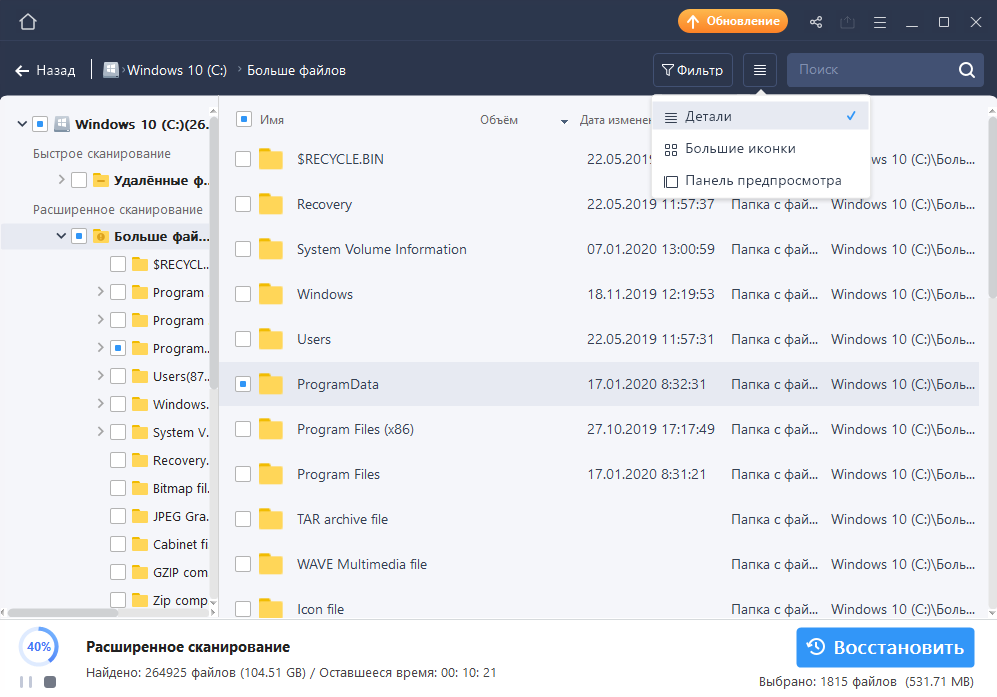Select Детали view option

point(760,116)
